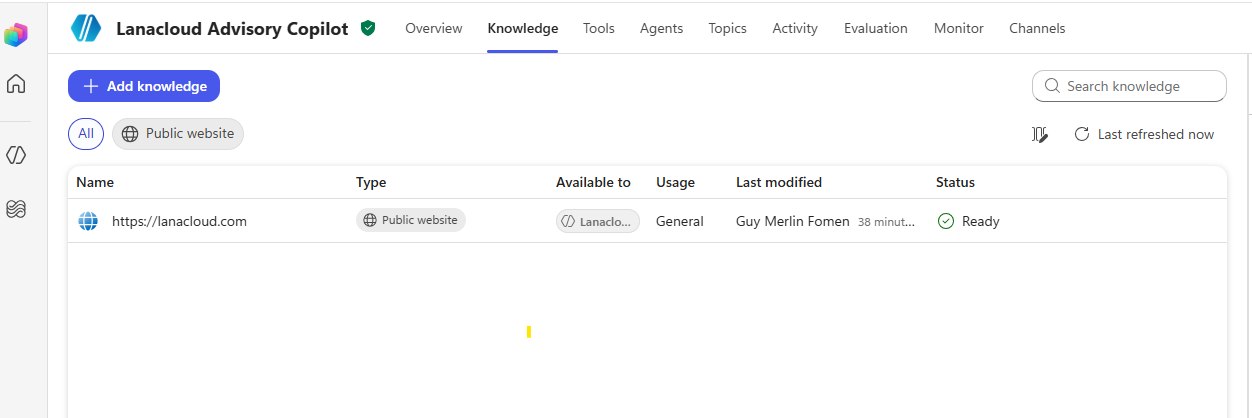The height and width of the screenshot is (418, 1252).
Task: Click the Public website type badge in row
Action: pos(411,220)
